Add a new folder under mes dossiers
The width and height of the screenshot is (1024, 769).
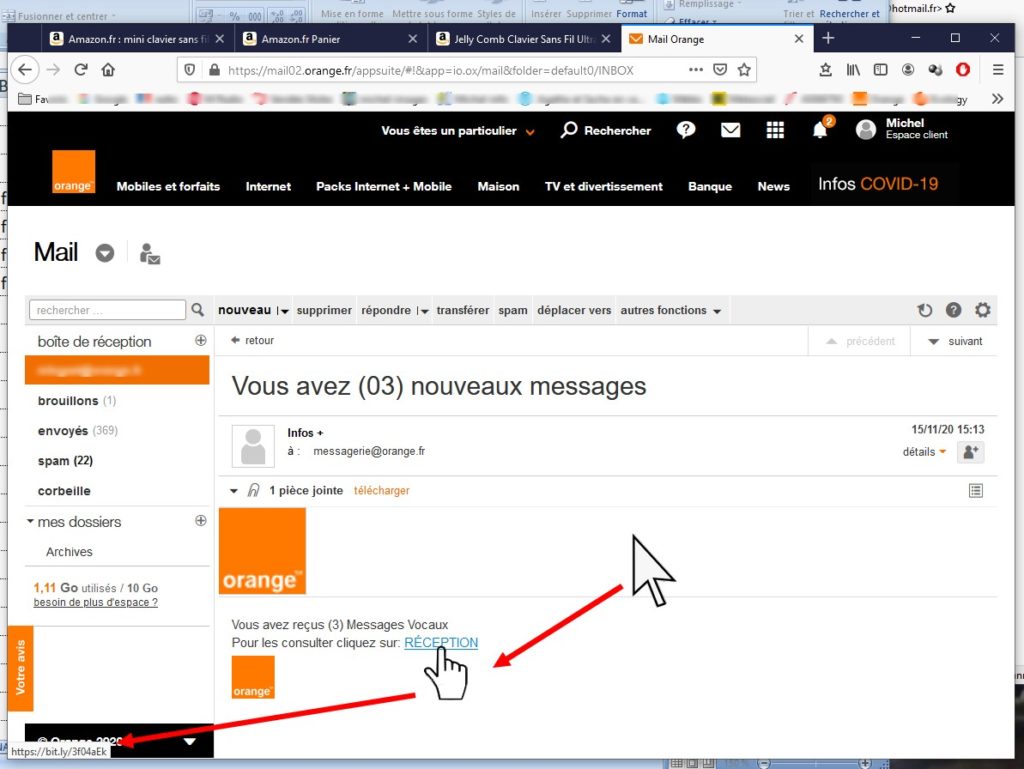200,520
